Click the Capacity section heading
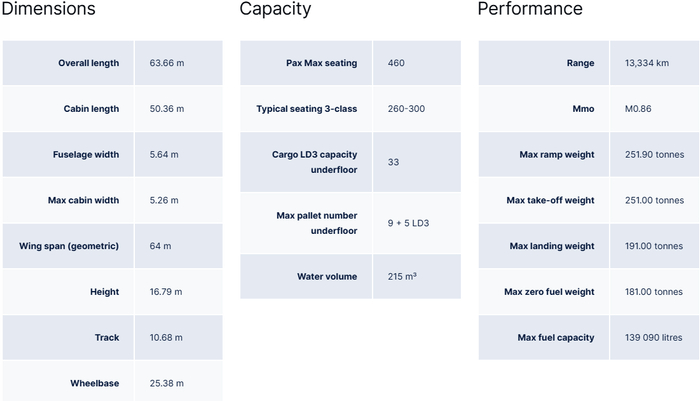Image resolution: width=700 pixels, height=401 pixels. pos(275,10)
